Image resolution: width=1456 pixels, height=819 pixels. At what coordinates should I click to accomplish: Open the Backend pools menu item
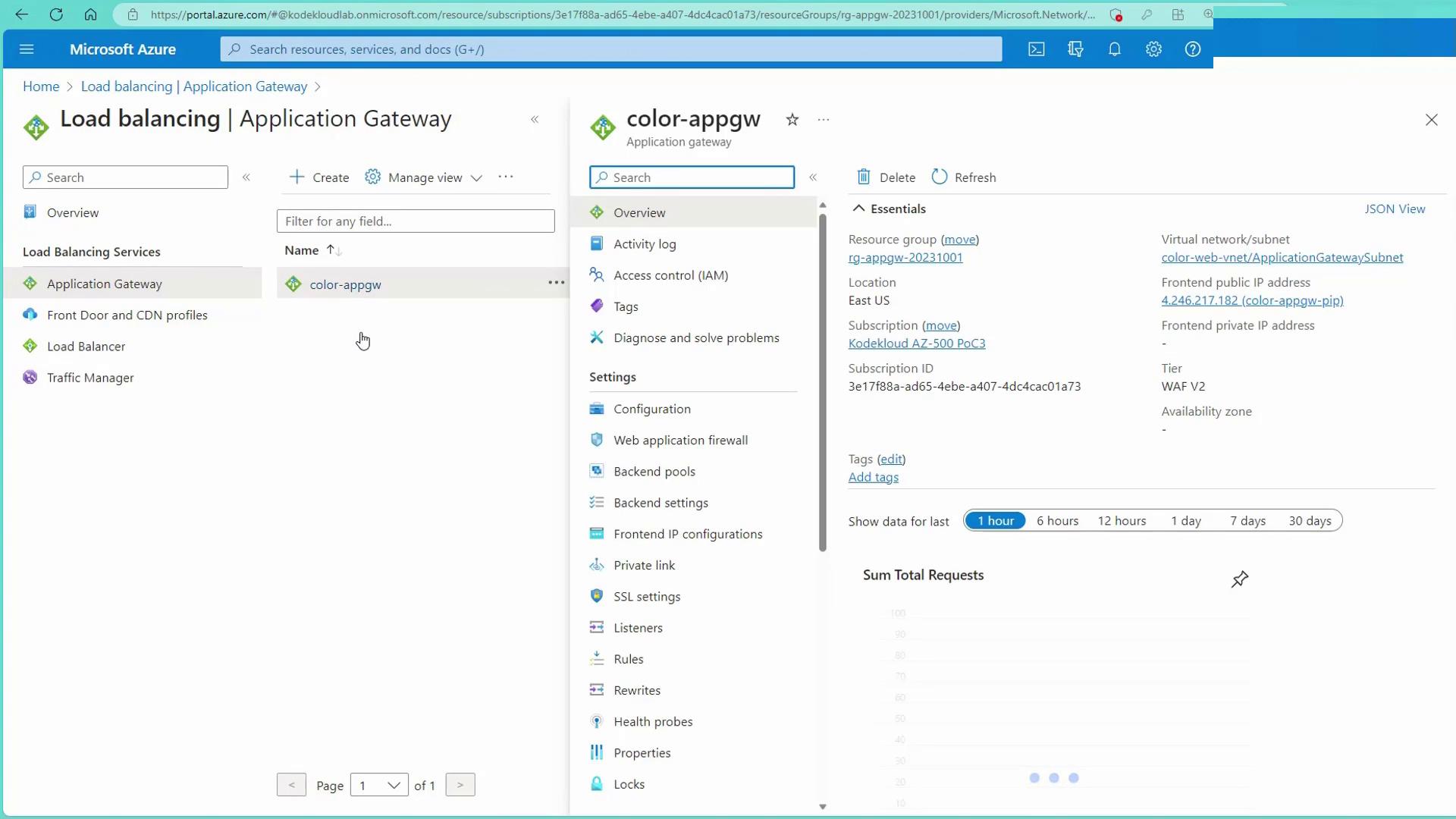click(654, 472)
